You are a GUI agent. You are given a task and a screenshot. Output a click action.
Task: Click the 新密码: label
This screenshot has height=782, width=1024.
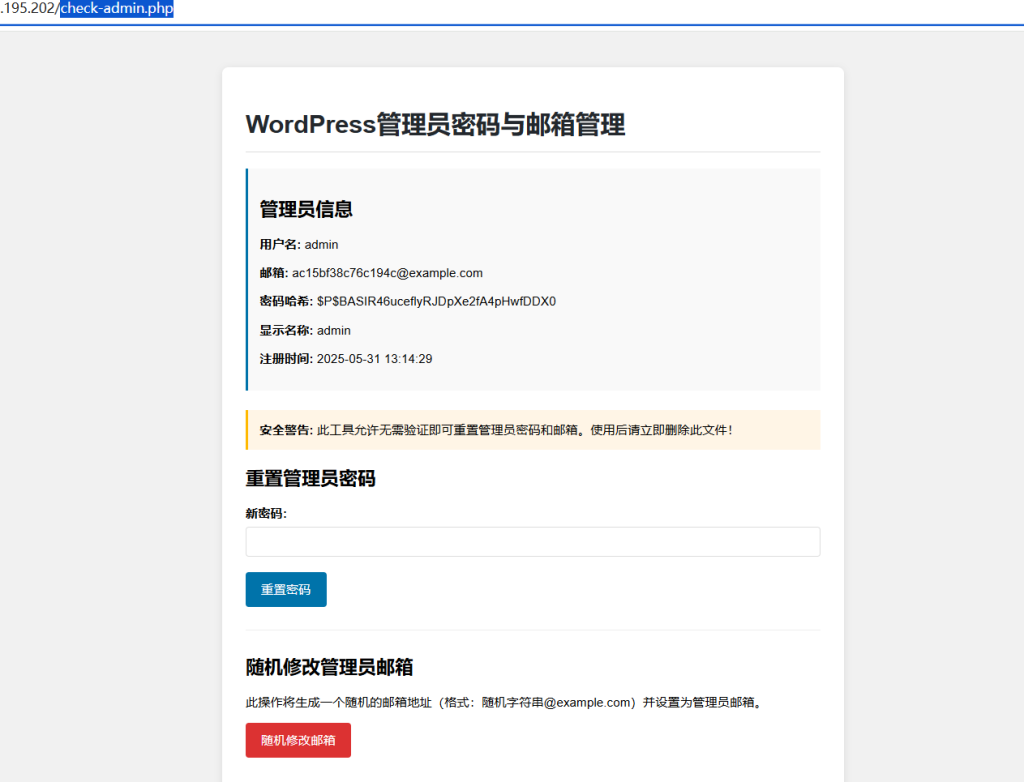click(x=266, y=513)
